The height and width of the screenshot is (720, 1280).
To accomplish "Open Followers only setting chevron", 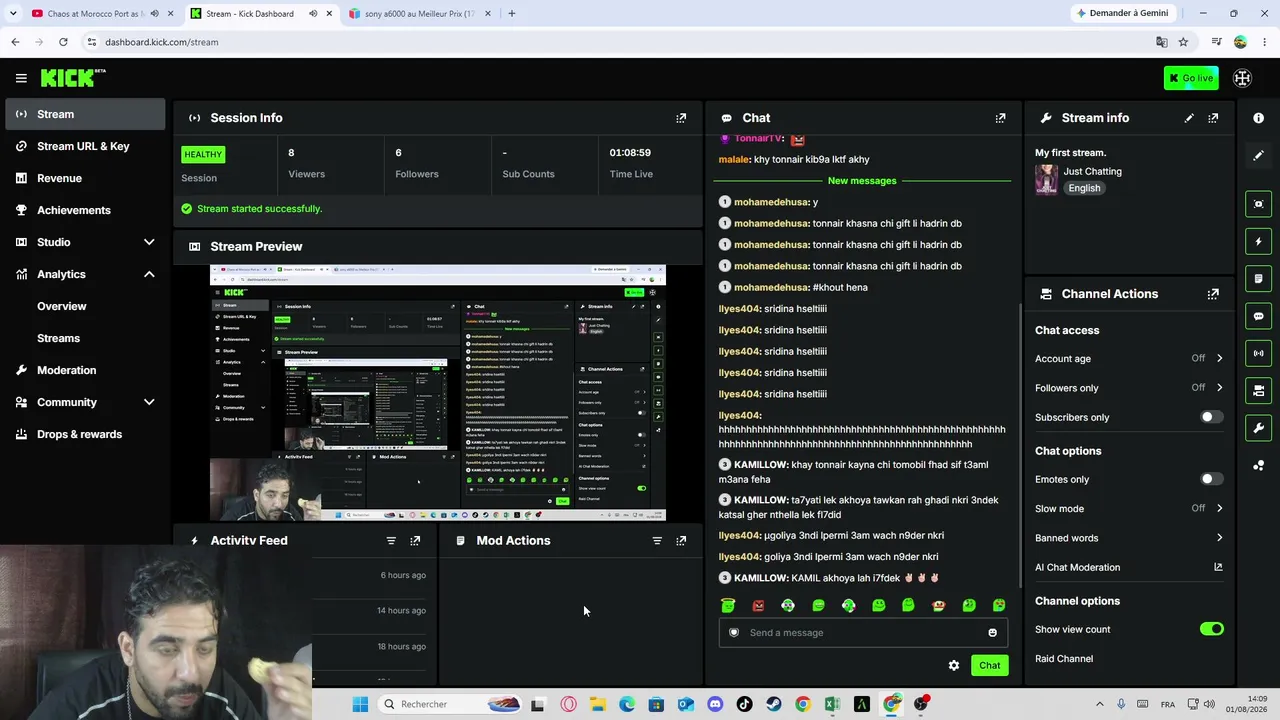I will tap(1219, 388).
